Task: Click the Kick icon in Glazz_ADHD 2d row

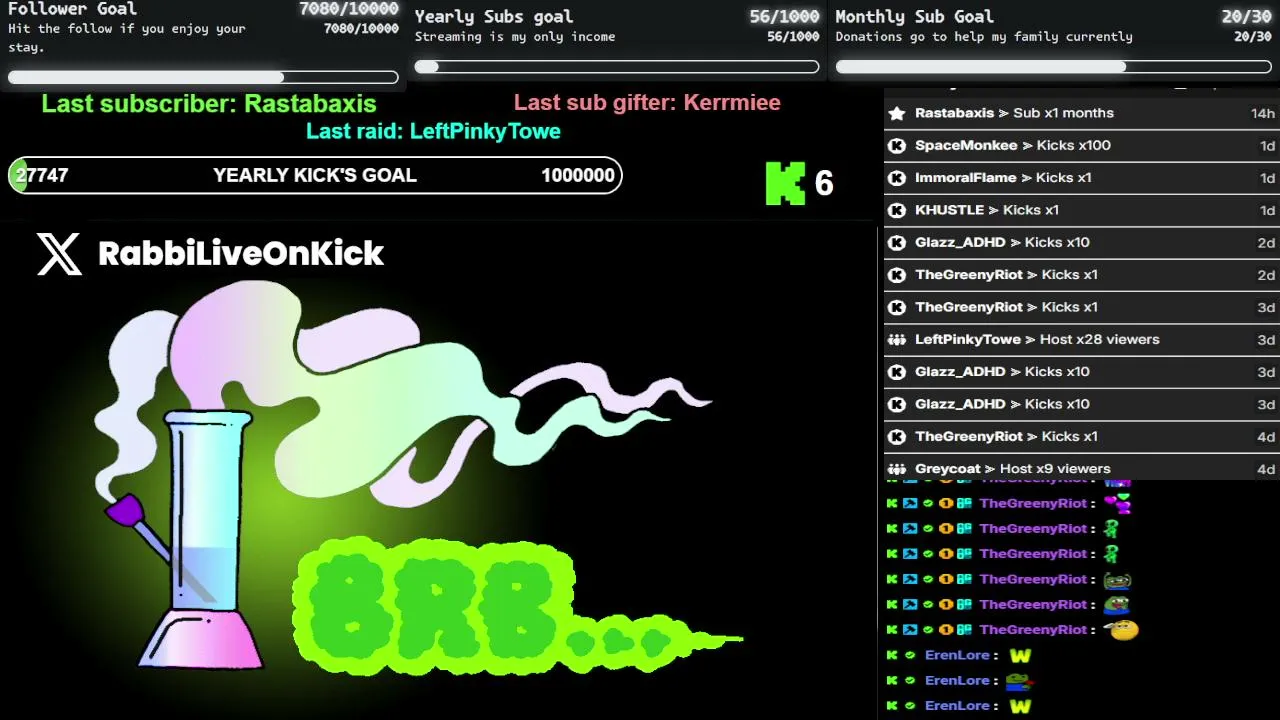Action: tap(897, 243)
